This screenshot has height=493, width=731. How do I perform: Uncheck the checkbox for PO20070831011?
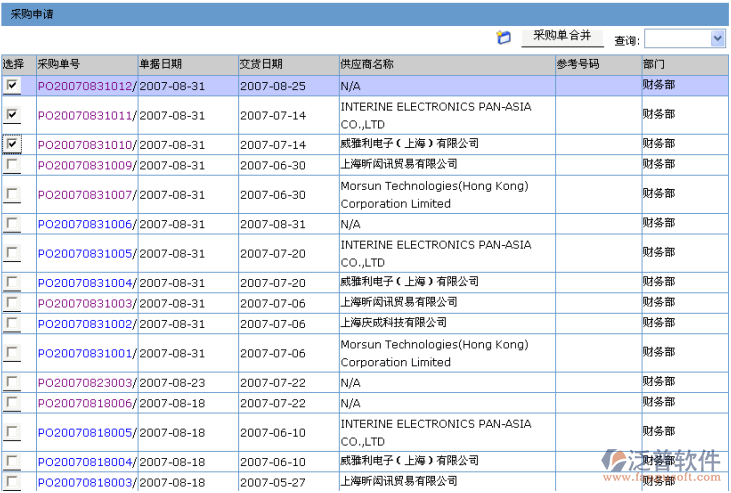(12, 115)
